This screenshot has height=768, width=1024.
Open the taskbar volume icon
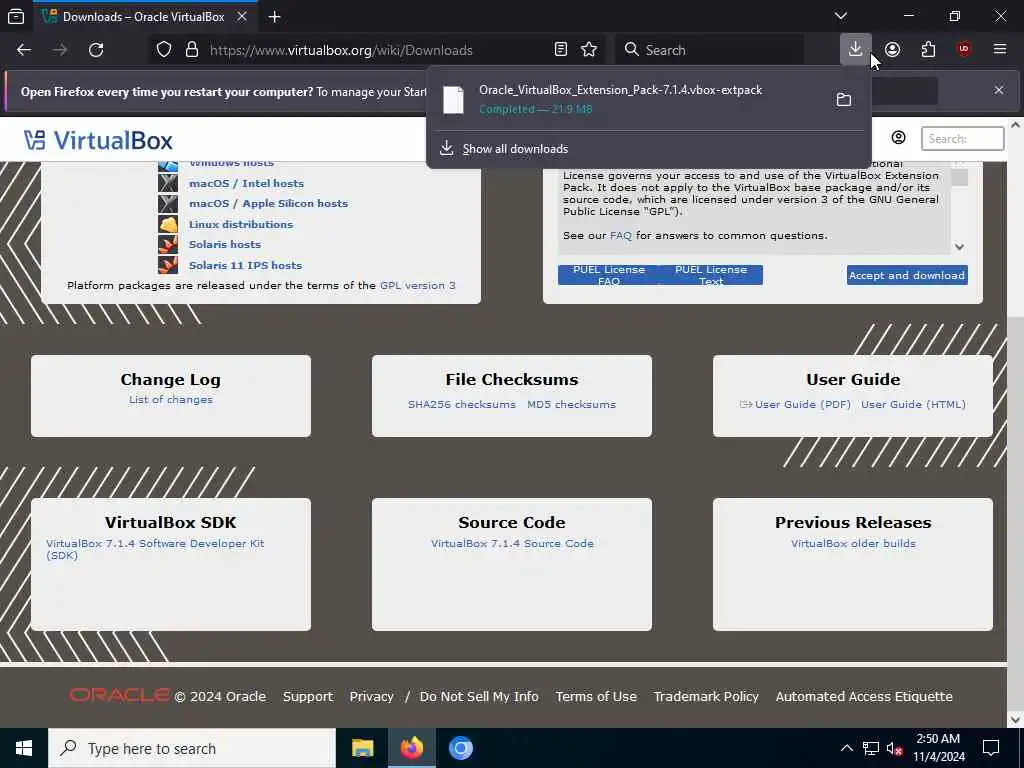[895, 748]
